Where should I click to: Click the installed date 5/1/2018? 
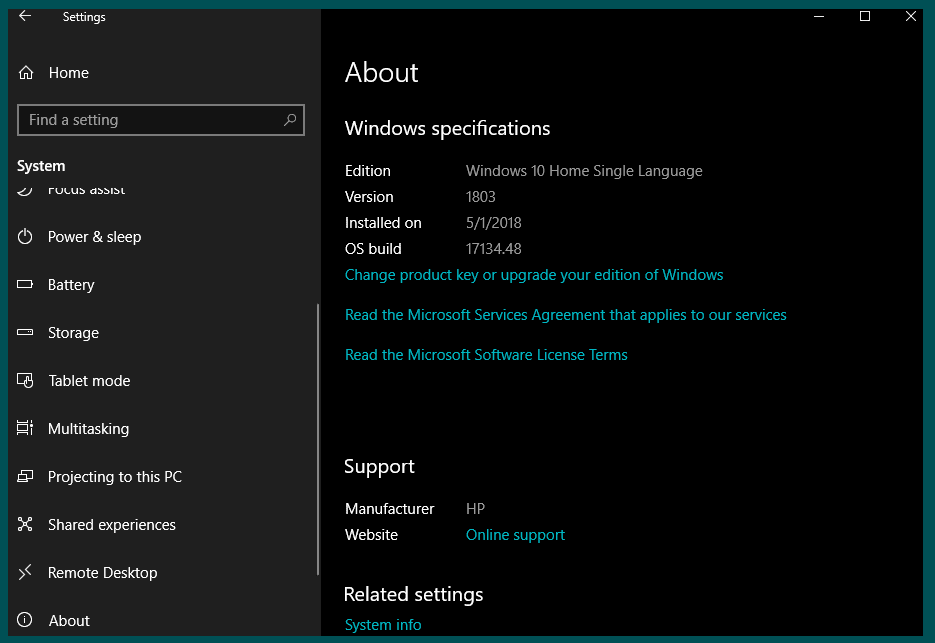coord(494,223)
